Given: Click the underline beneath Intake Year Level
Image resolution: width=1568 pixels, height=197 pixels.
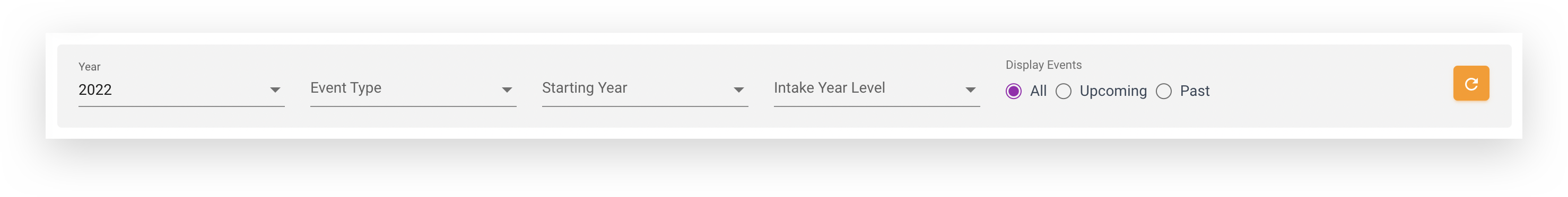Looking at the screenshot, I should point(876,106).
